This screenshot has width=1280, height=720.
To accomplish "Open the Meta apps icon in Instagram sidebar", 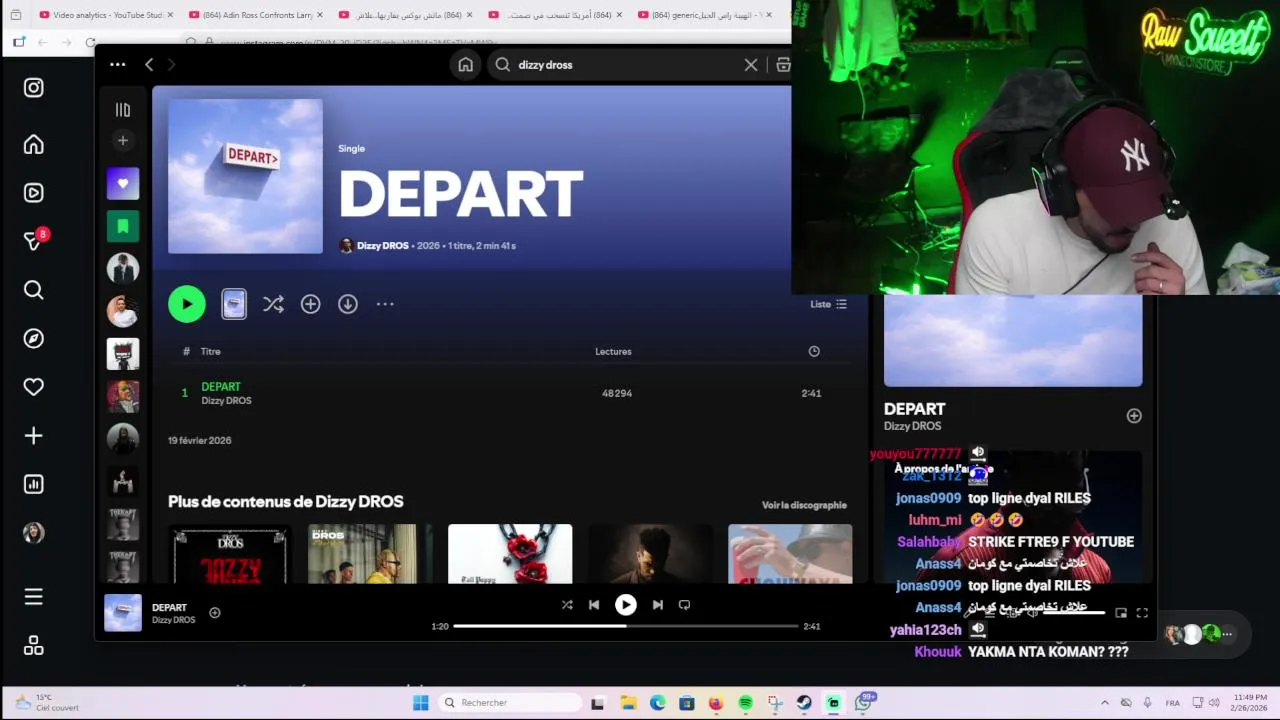I will 33,646.
